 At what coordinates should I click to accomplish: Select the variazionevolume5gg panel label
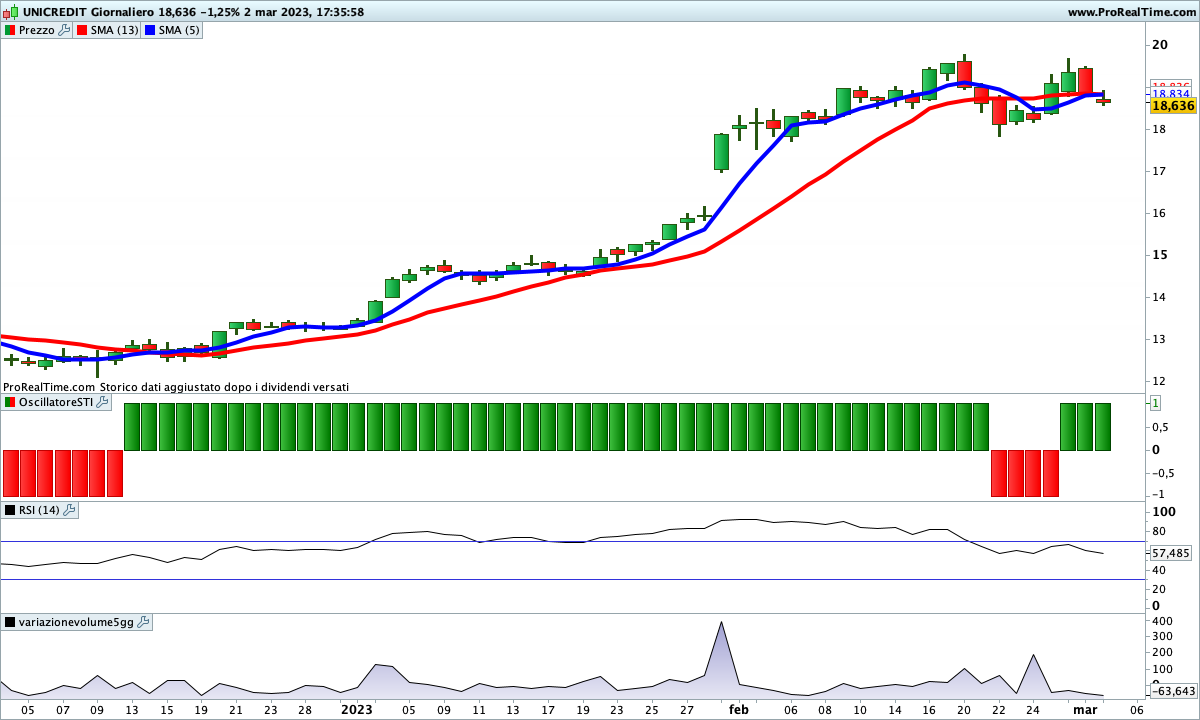point(77,622)
